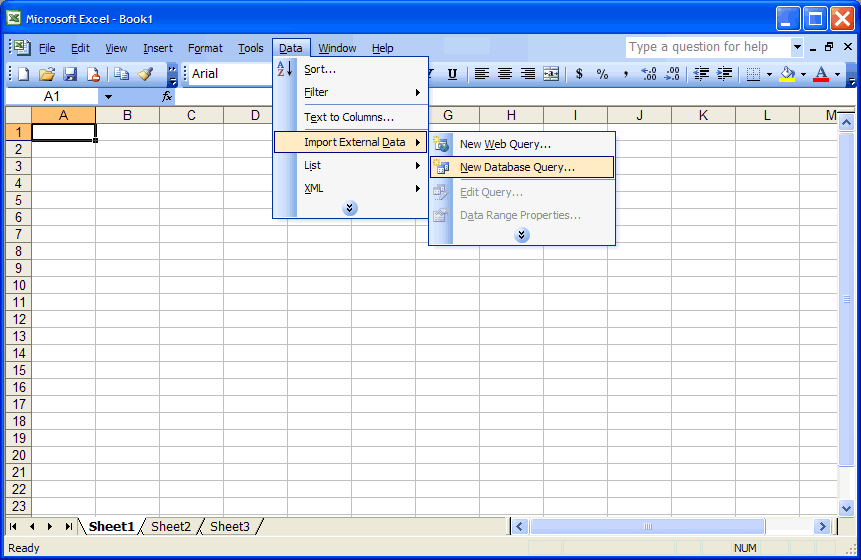Open Font Color dropdown arrow

point(837,74)
